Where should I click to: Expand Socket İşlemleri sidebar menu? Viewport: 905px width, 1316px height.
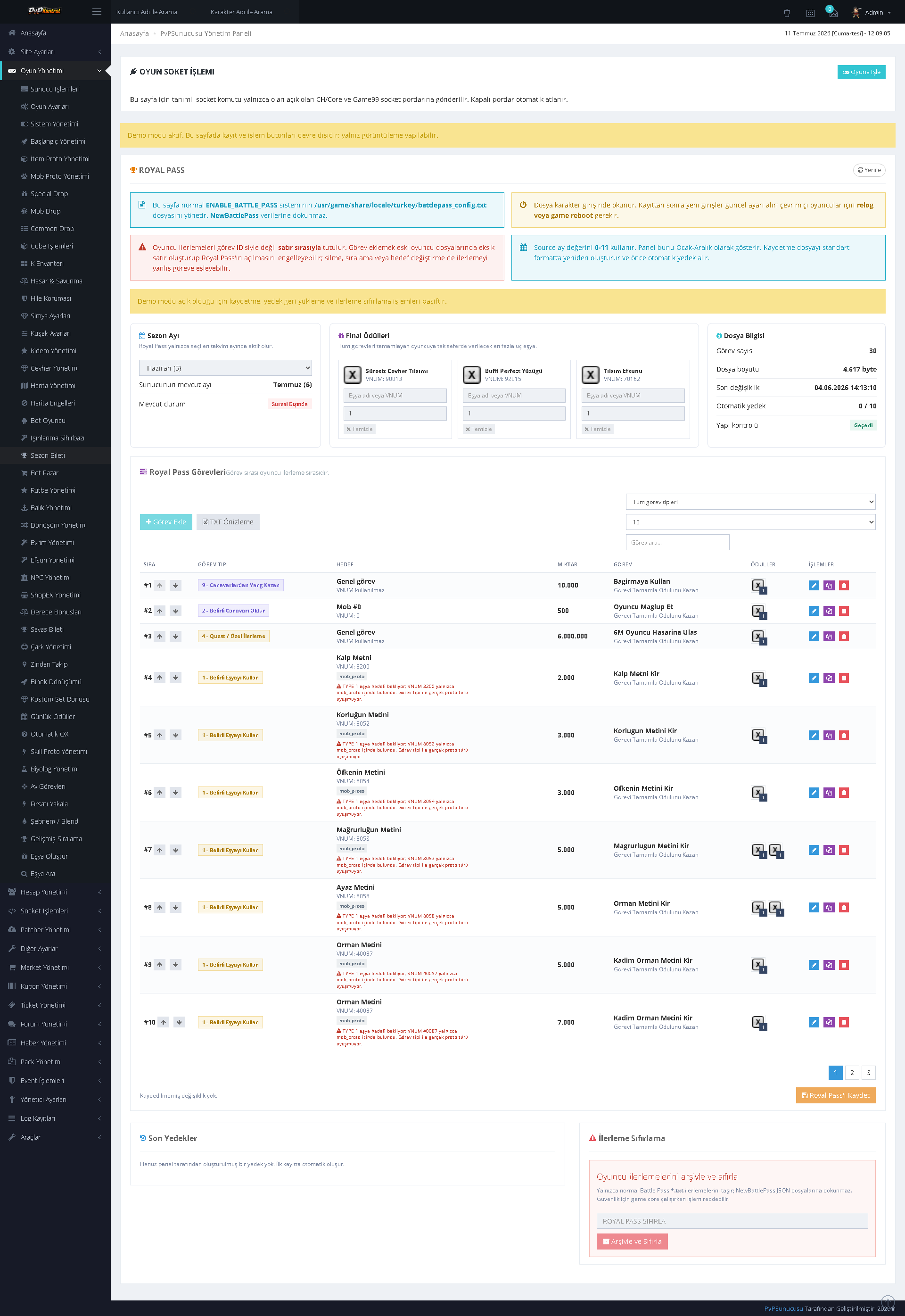[55, 910]
